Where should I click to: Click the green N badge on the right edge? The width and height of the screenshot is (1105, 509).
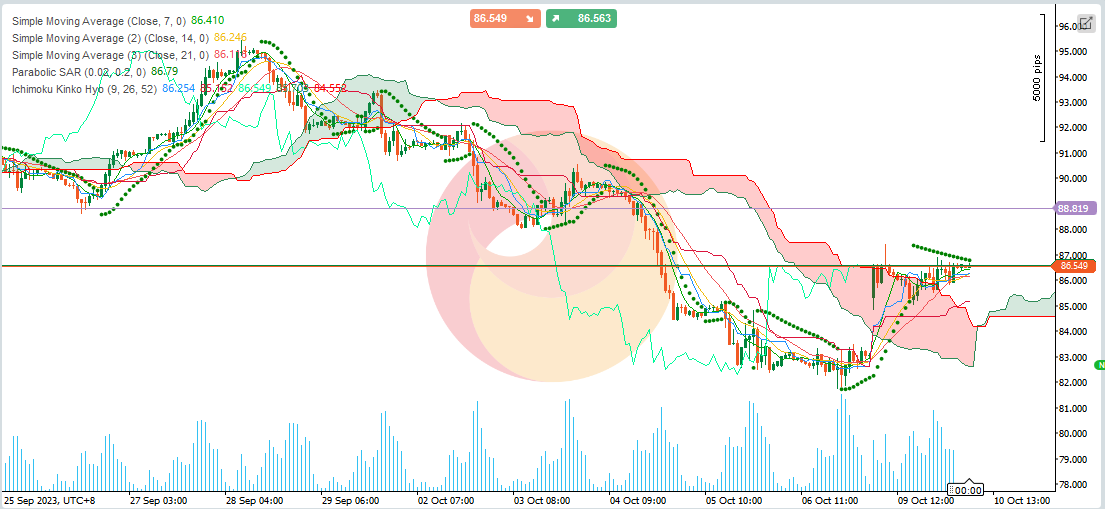click(x=1099, y=366)
